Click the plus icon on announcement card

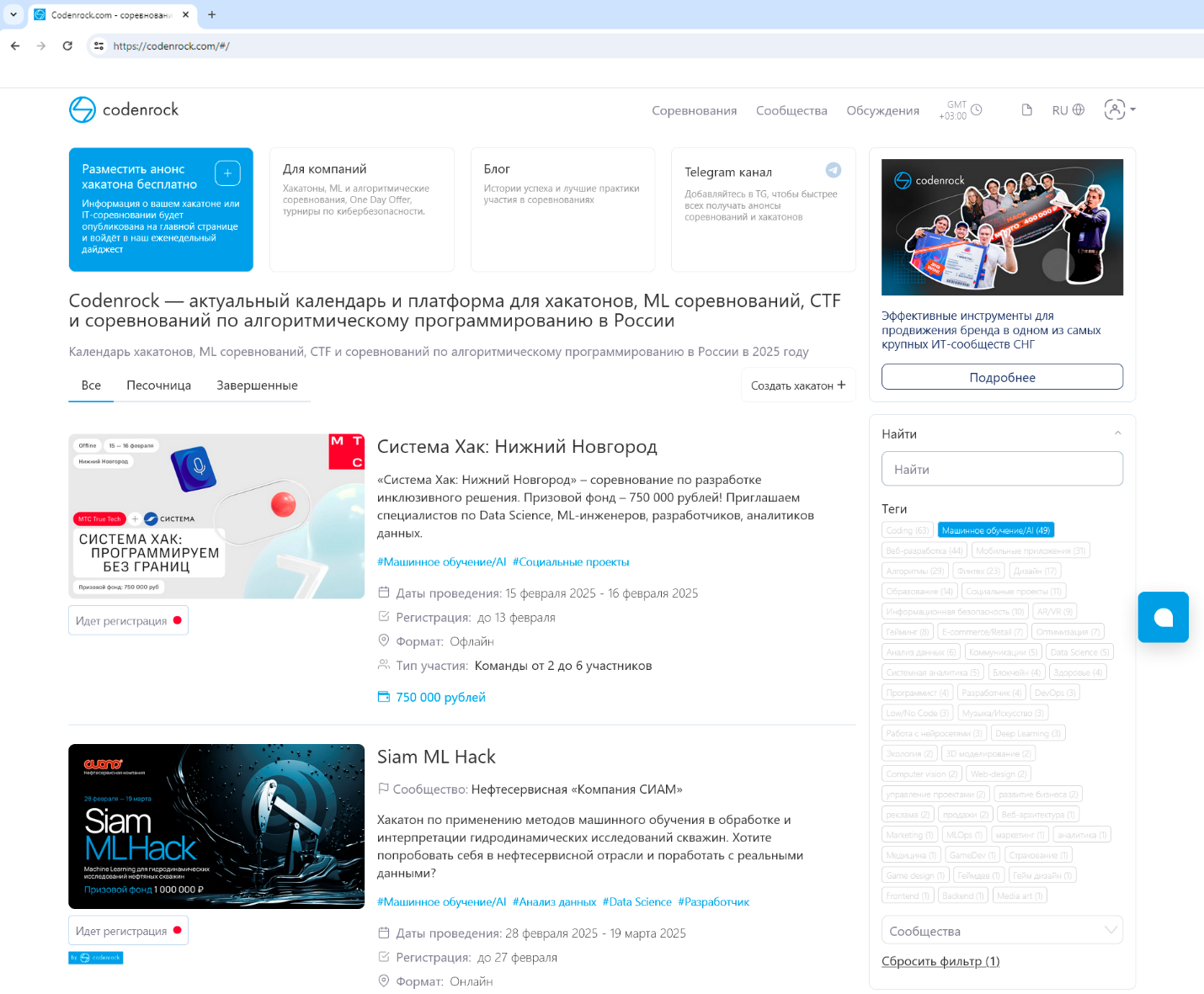pos(227,173)
